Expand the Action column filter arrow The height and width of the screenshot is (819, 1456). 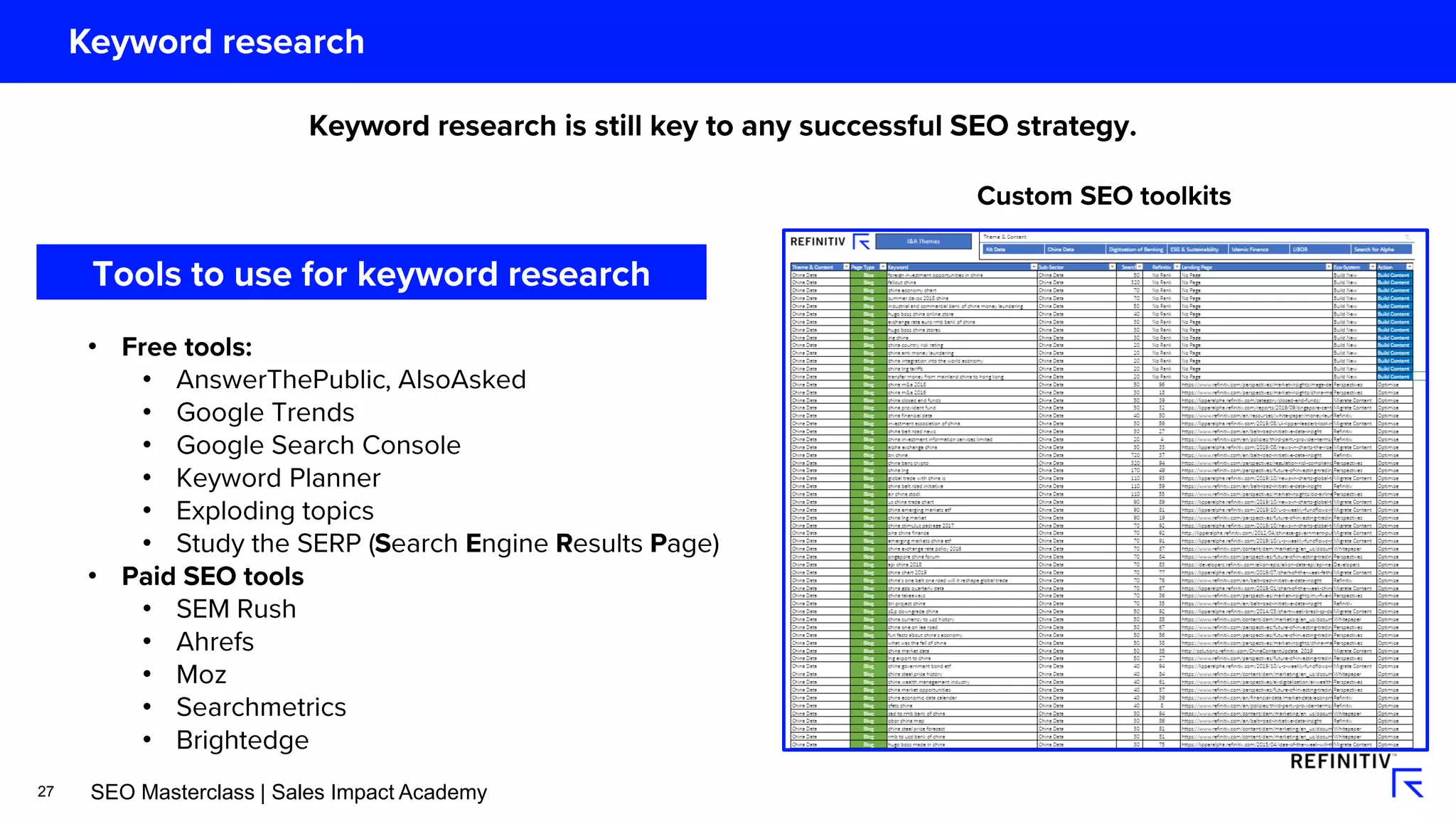click(1410, 267)
